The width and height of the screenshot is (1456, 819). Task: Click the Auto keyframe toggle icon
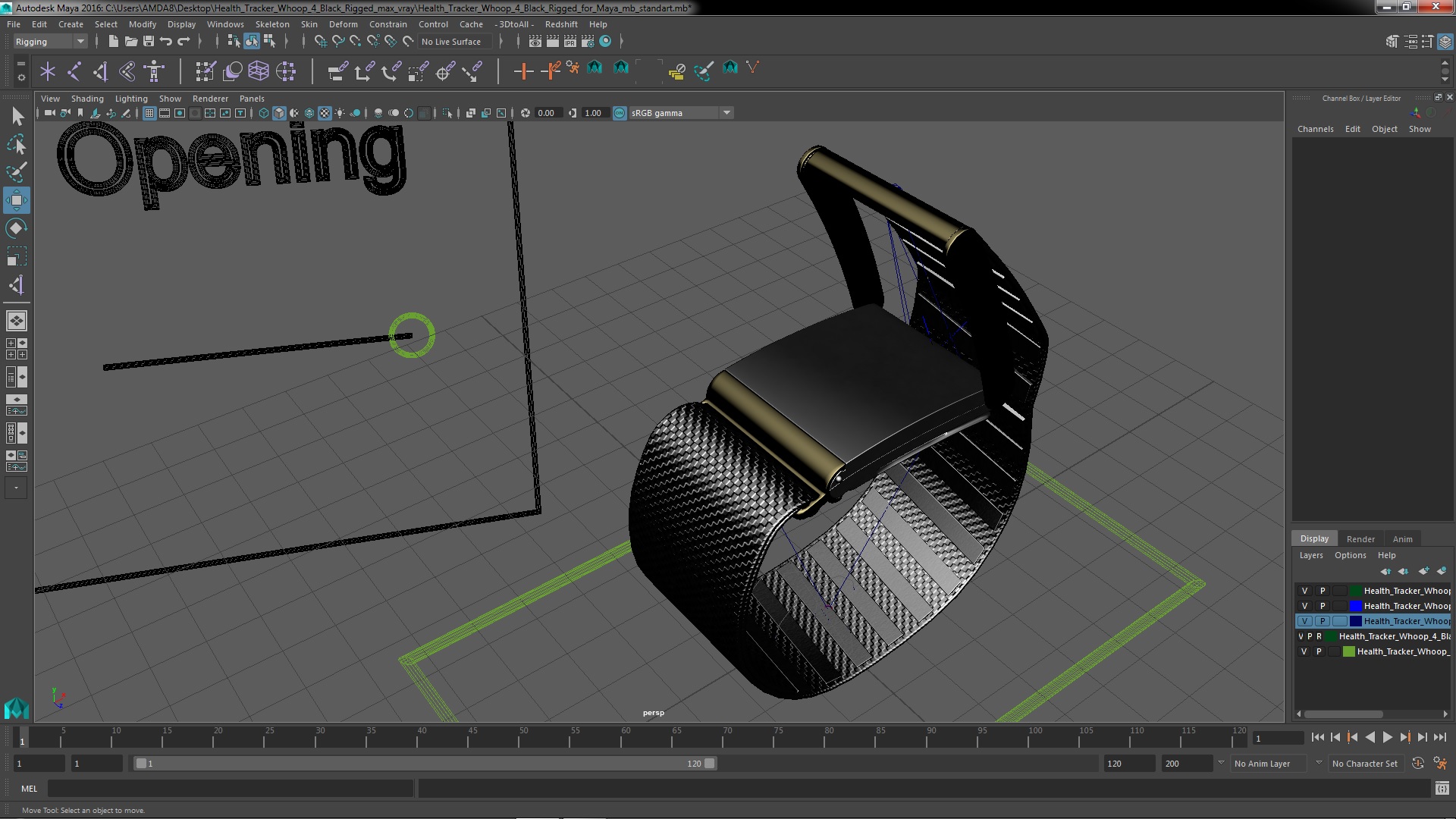tap(1417, 764)
